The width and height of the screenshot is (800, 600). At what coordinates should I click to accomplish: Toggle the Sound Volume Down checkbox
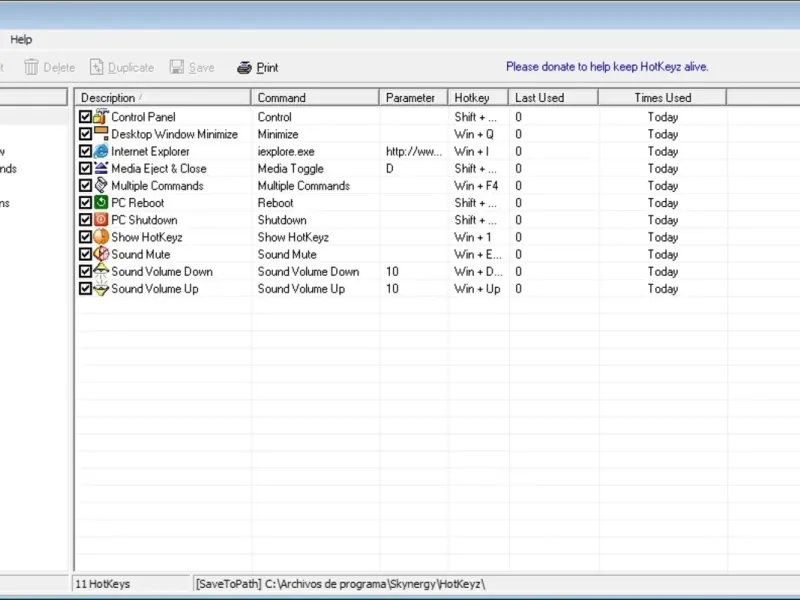click(85, 271)
